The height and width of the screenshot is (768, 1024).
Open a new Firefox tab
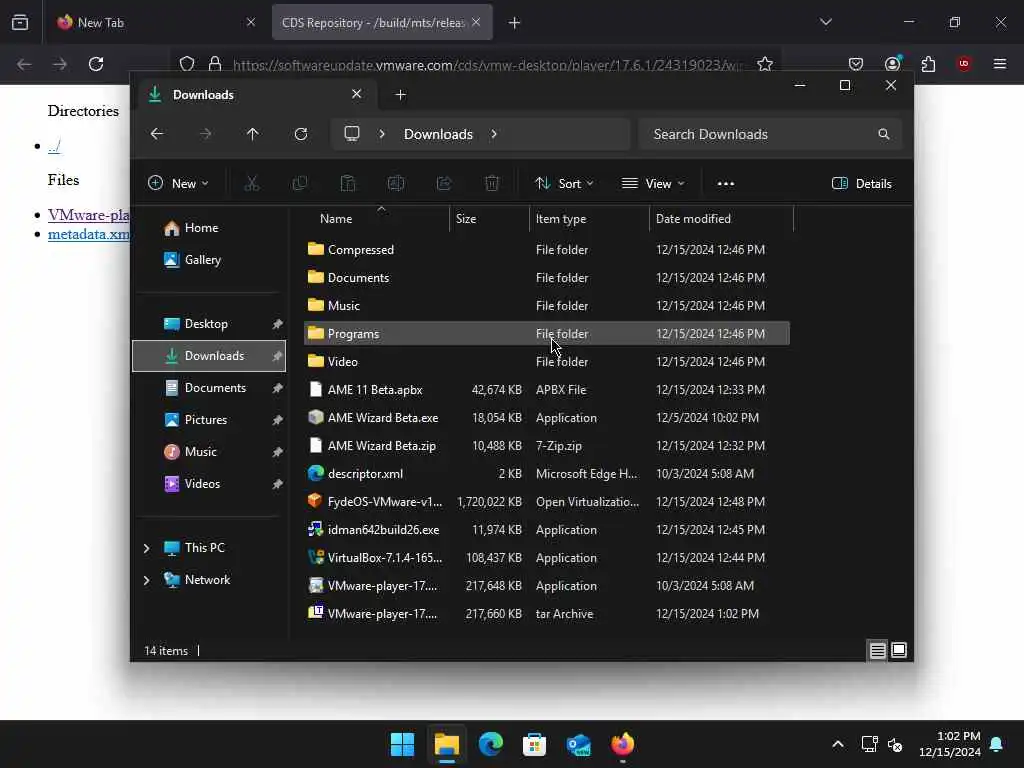pos(515,23)
